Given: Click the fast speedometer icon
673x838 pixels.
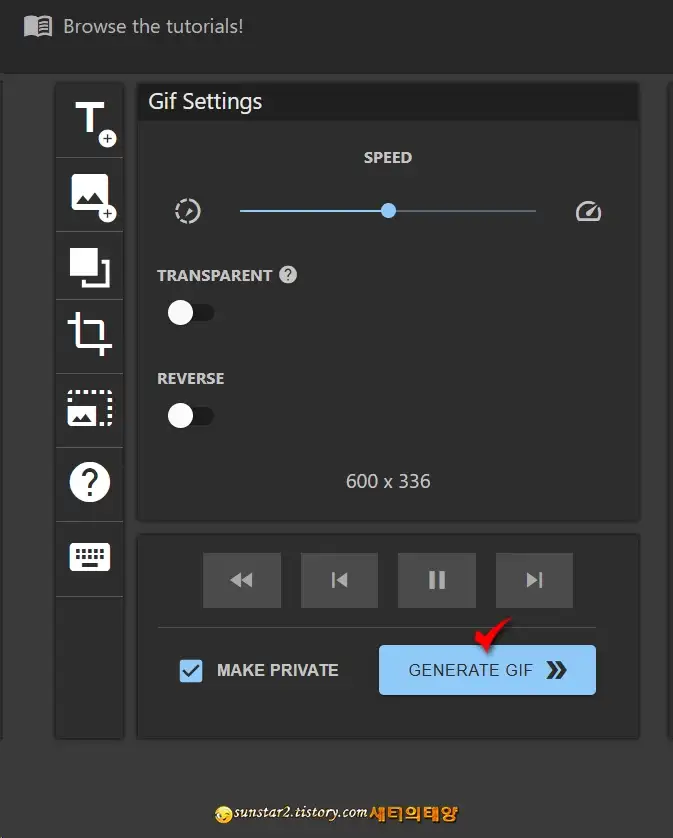Looking at the screenshot, I should click(589, 211).
